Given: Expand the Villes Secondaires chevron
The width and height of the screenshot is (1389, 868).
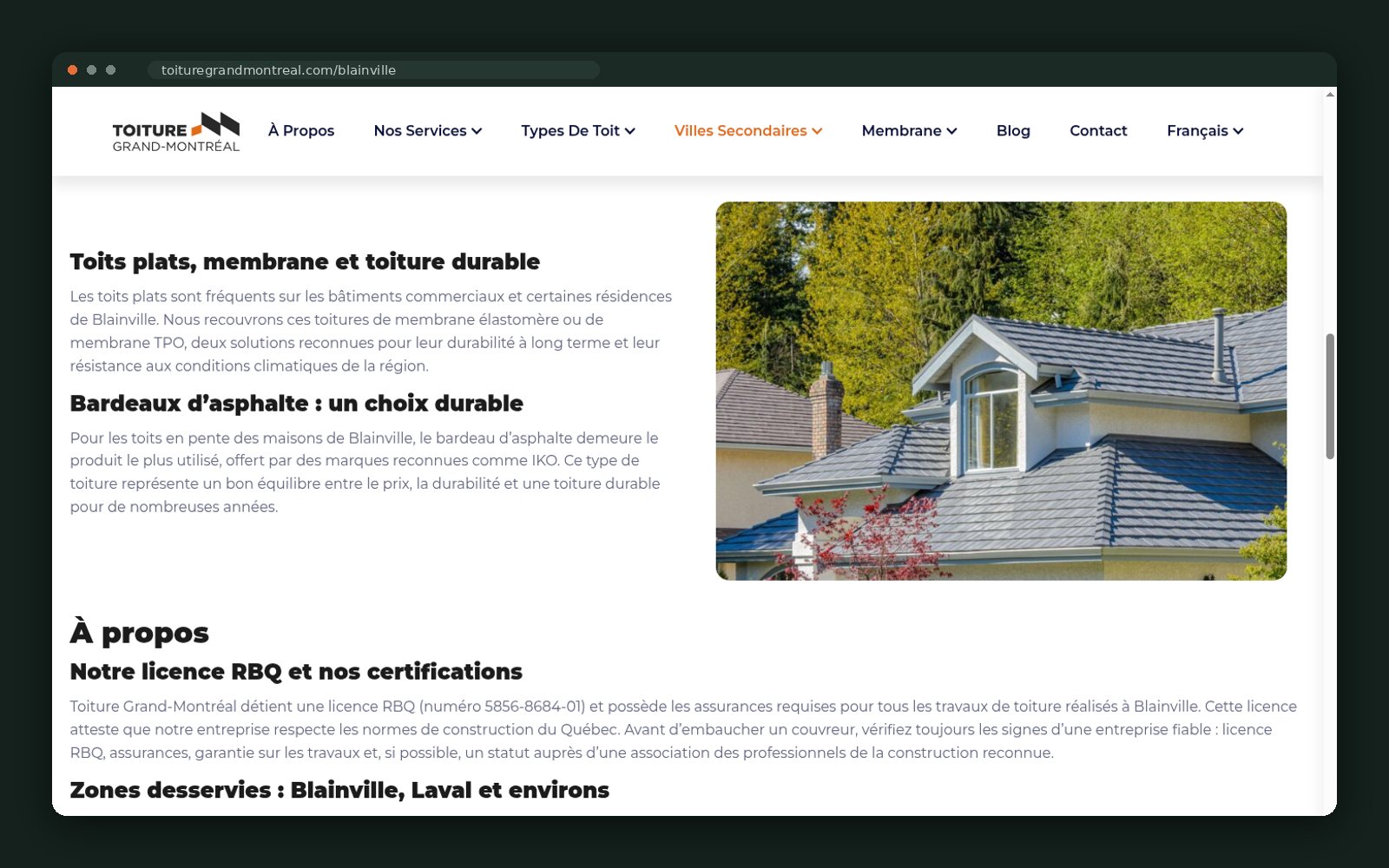Looking at the screenshot, I should (817, 131).
